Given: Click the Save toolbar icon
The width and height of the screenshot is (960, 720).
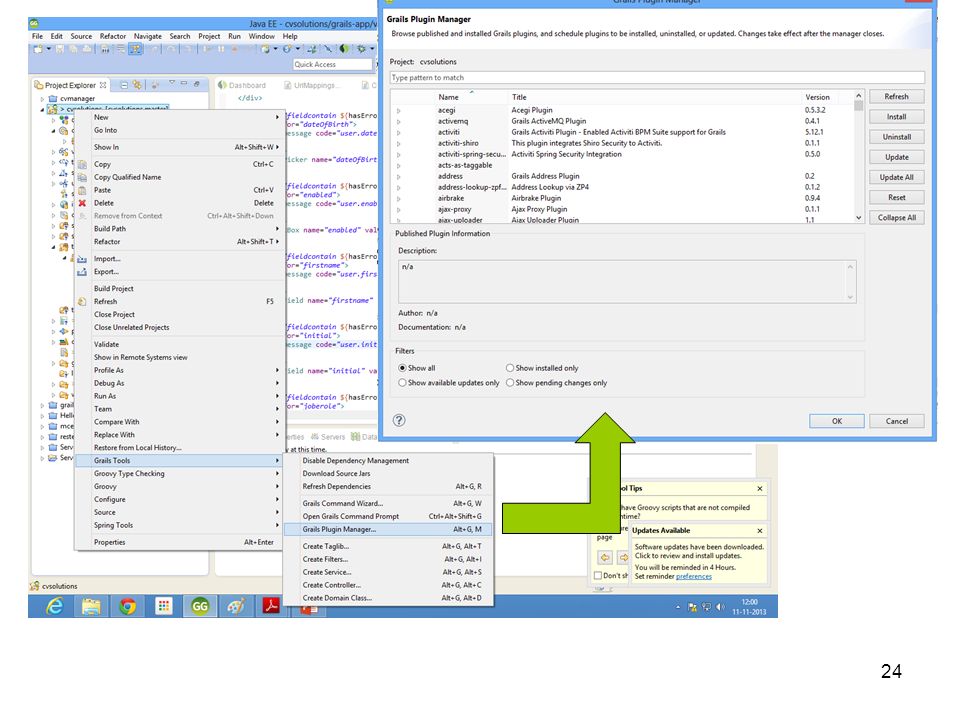Looking at the screenshot, I should coord(59,49).
